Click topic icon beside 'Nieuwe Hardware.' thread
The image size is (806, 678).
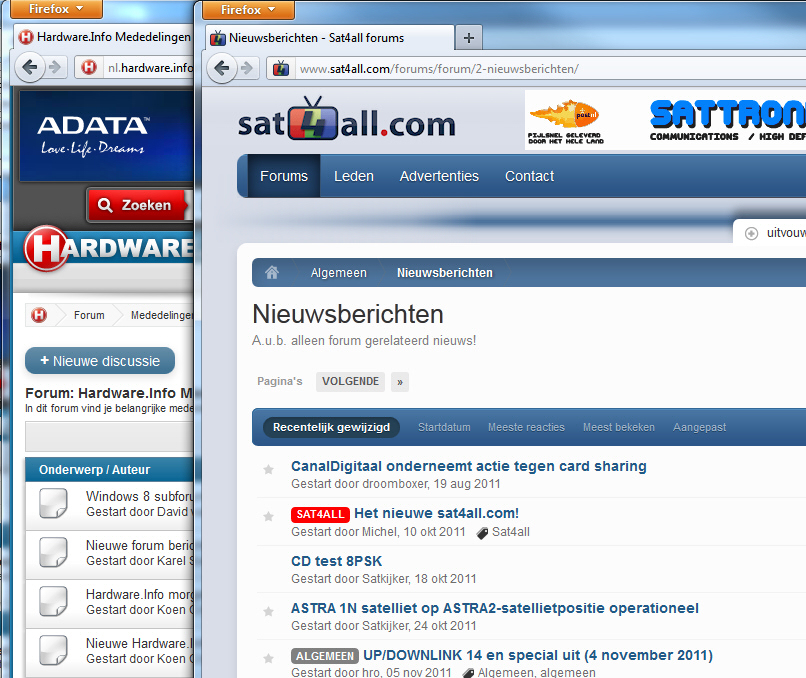click(53, 650)
